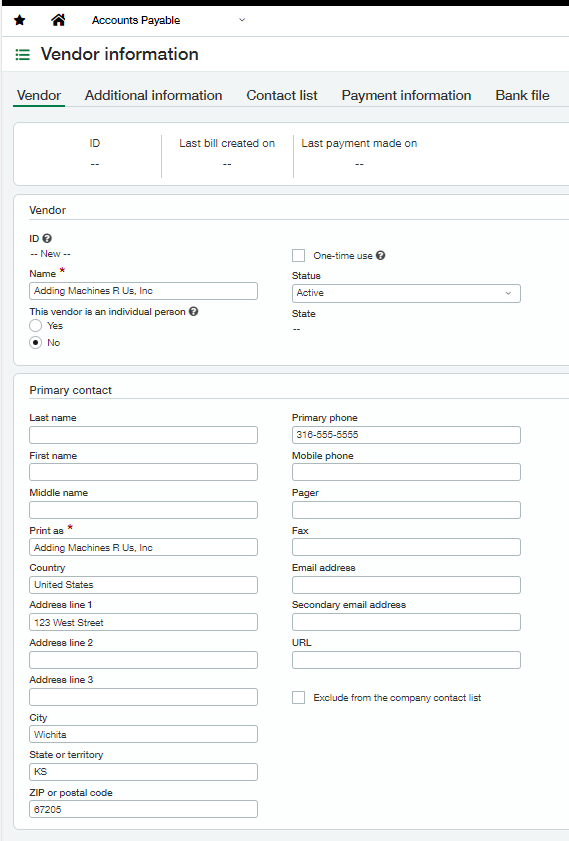Open the Additional information tab

[153, 95]
